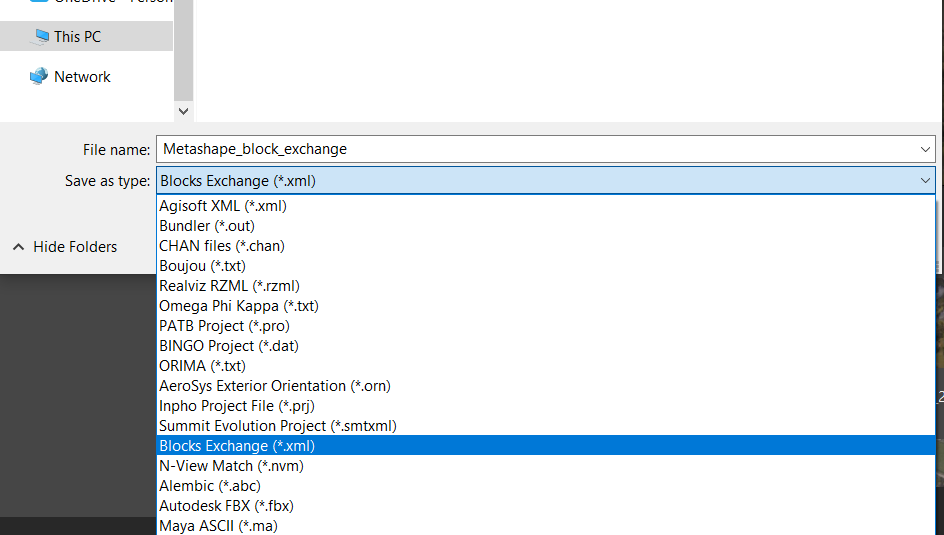The image size is (944, 535).
Task: Click the Network globe icon
Action: (39, 76)
